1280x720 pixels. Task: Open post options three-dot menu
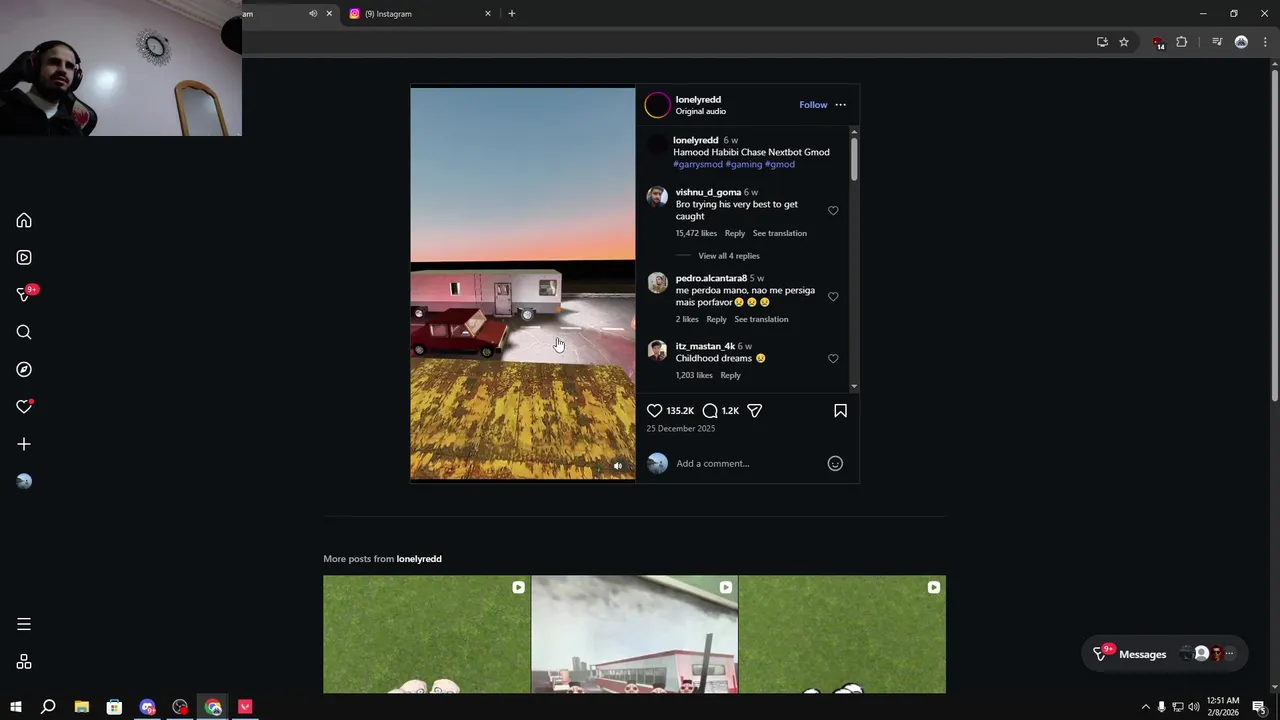[x=840, y=105]
